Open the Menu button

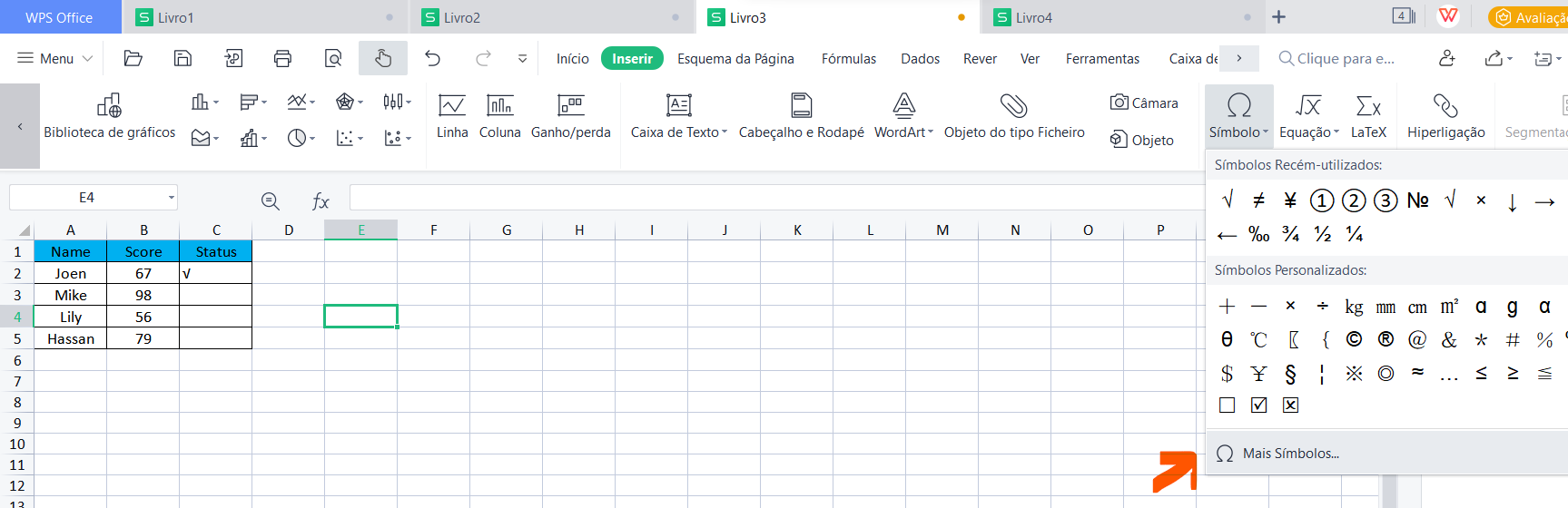pos(55,59)
